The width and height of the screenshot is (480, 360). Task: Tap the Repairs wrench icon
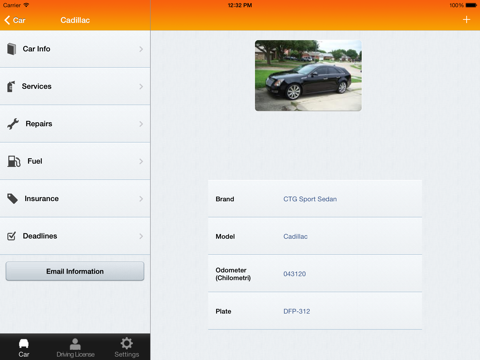13,124
